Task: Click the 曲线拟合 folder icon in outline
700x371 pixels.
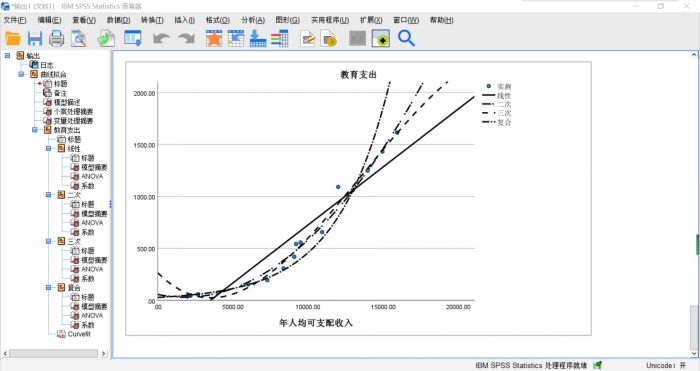Action: tap(34, 74)
